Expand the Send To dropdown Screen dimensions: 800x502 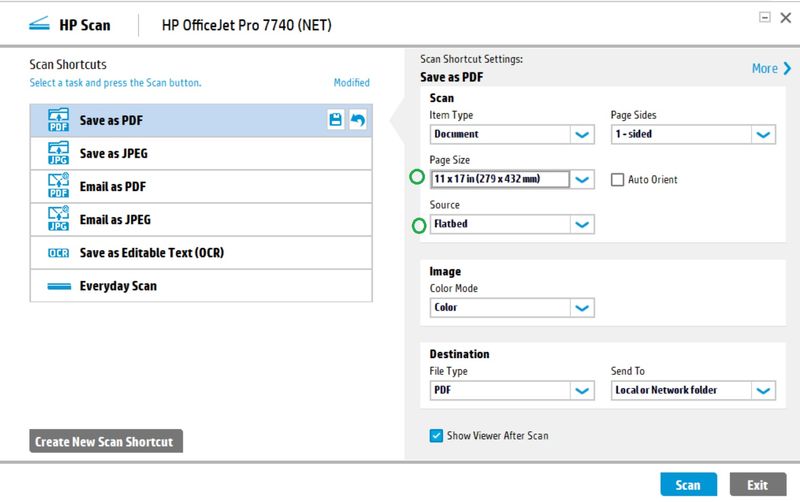763,391
